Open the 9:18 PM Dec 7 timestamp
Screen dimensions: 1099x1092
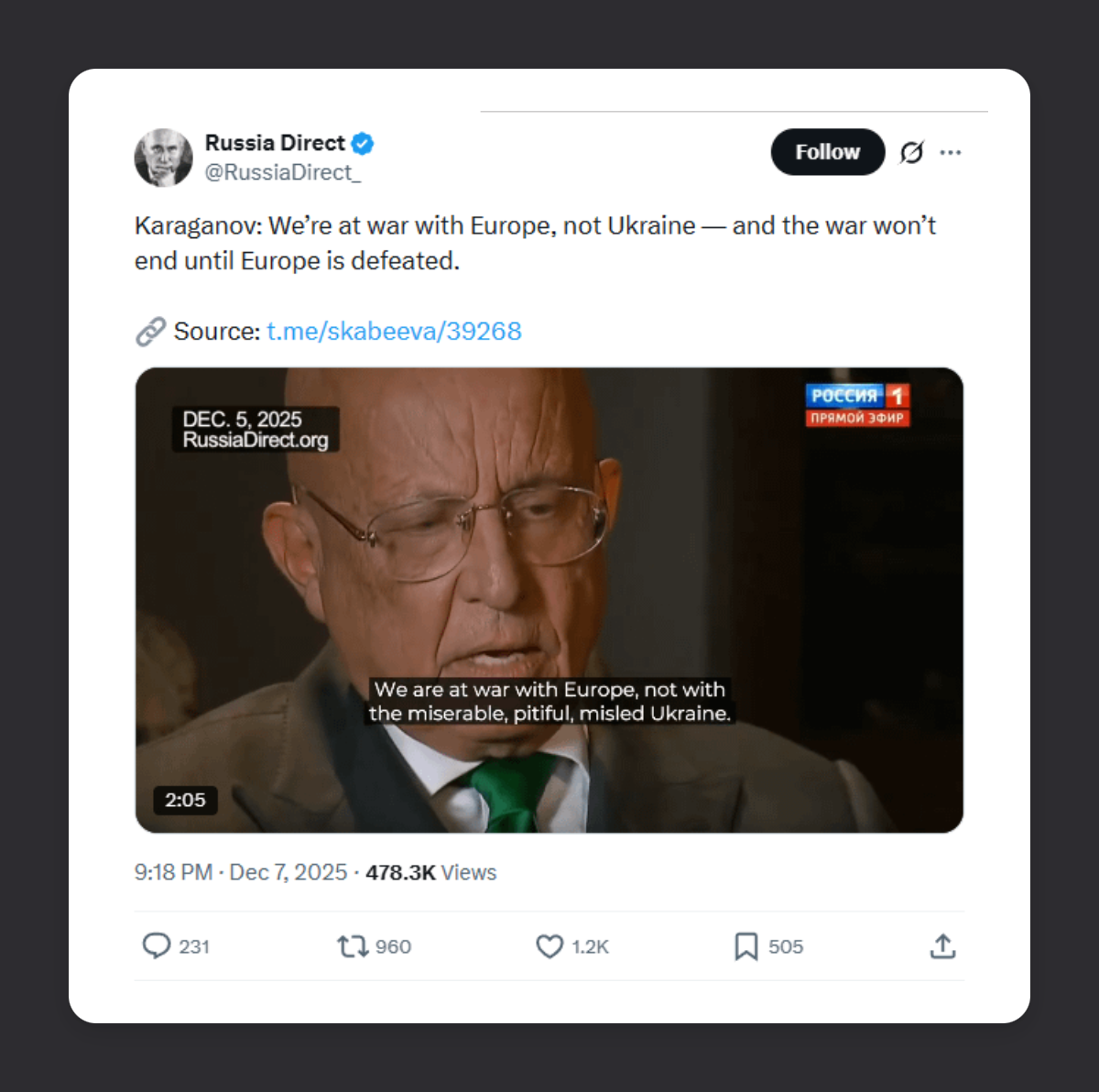point(241,872)
